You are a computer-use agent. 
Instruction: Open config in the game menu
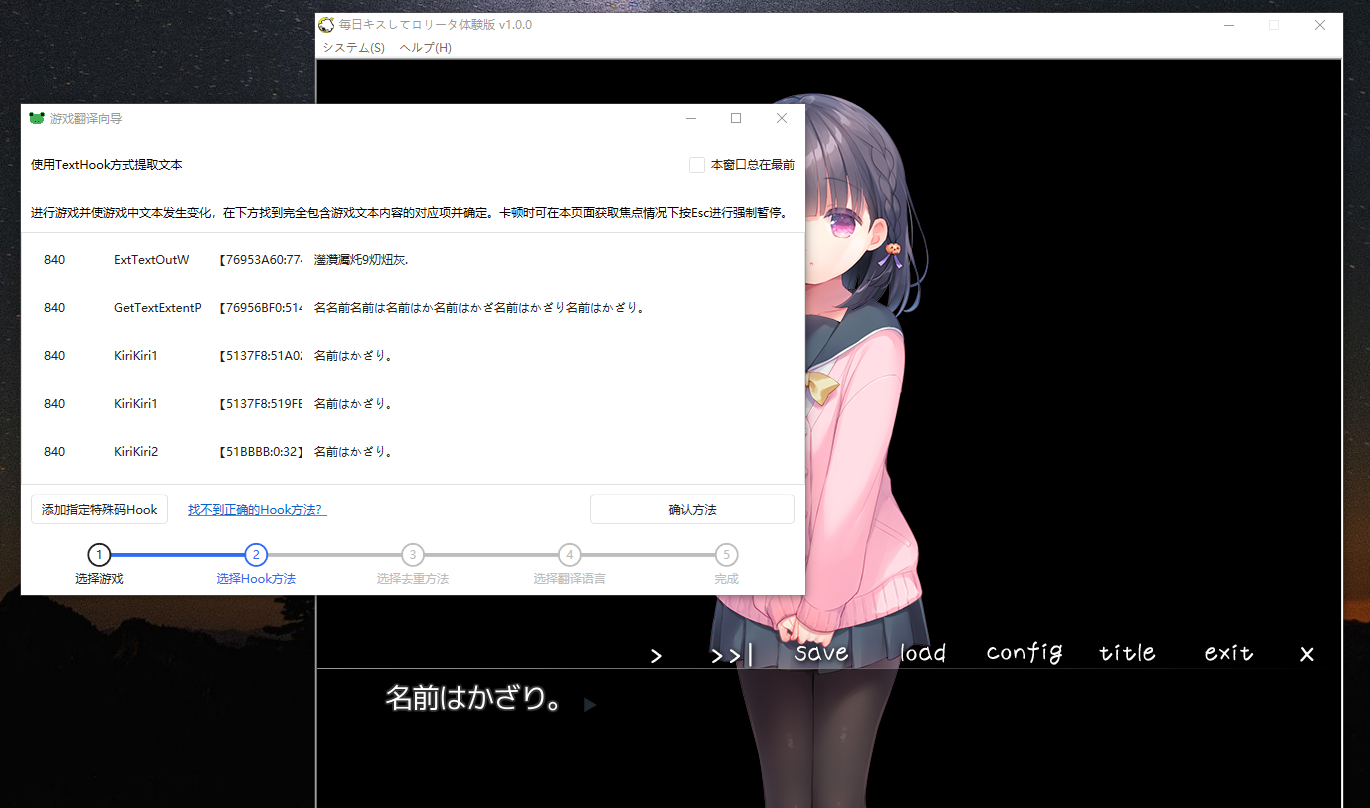1024,653
